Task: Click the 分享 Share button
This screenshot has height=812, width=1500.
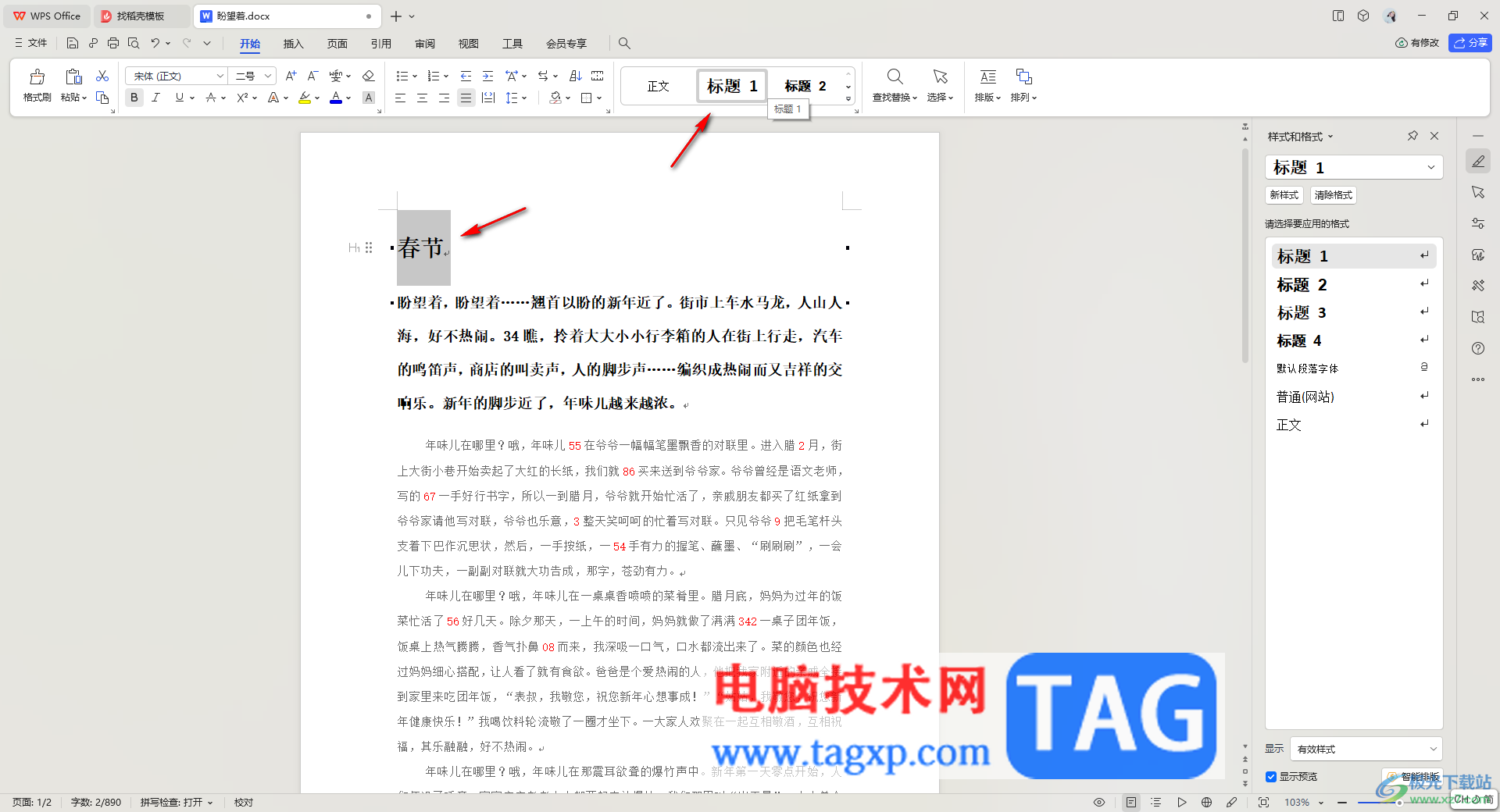Action: pos(1470,43)
